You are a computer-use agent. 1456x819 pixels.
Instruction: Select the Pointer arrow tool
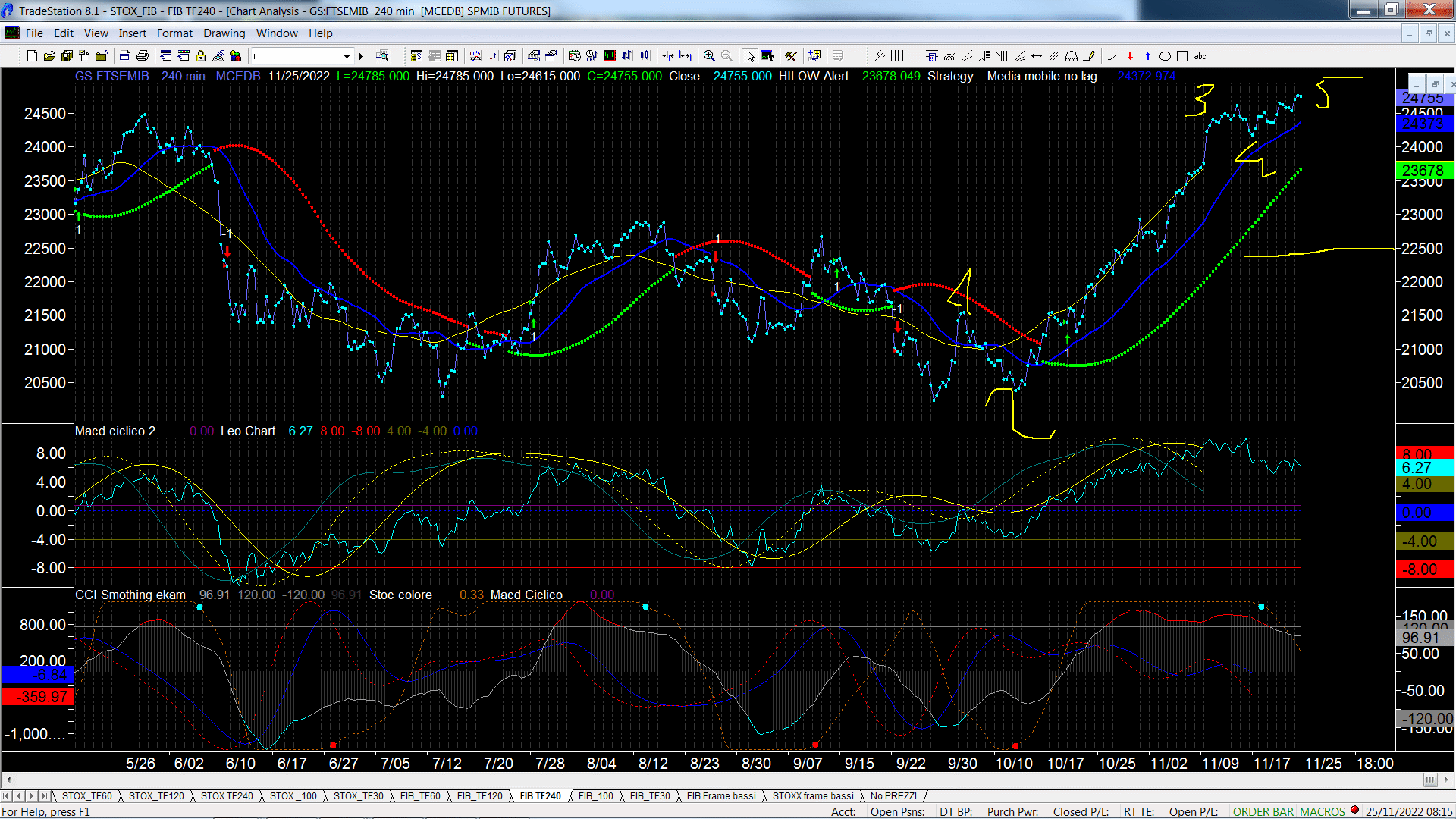750,56
